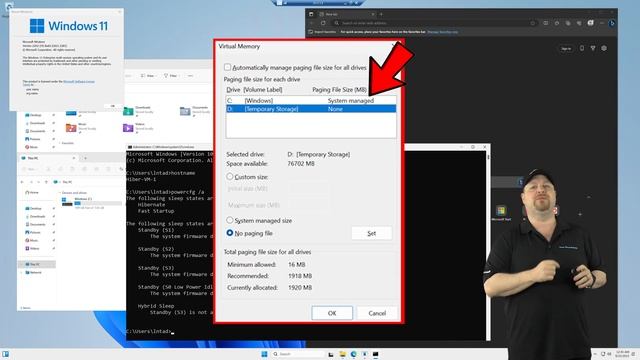Open the Downloads folder in File Explorer

(x=139, y=110)
